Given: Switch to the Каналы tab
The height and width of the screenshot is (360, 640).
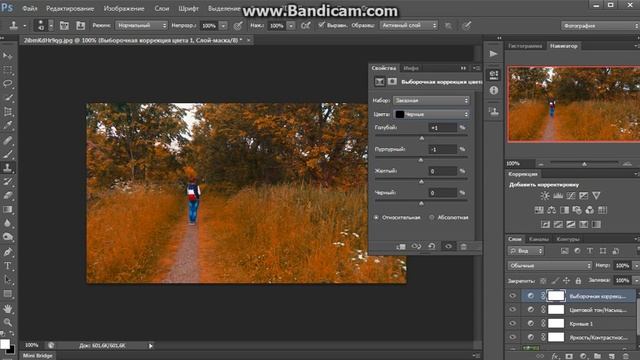Looking at the screenshot, I should (x=538, y=239).
